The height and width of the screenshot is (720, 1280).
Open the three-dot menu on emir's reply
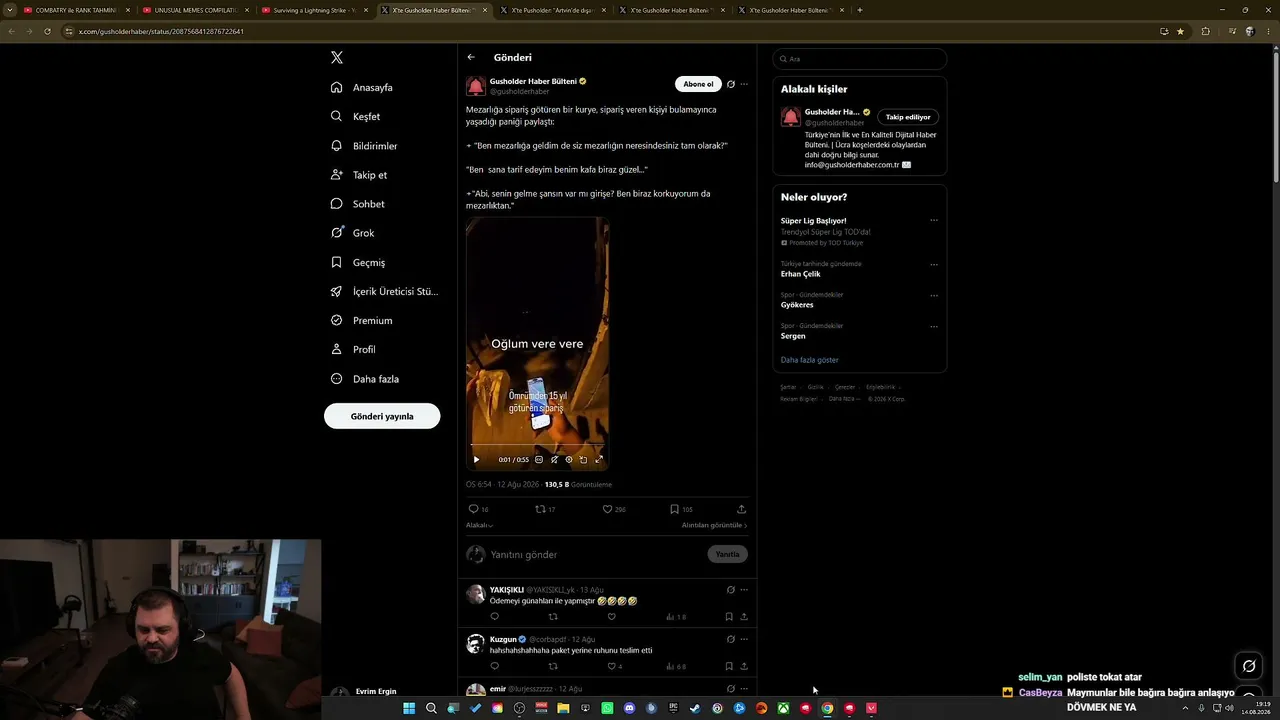click(x=744, y=689)
